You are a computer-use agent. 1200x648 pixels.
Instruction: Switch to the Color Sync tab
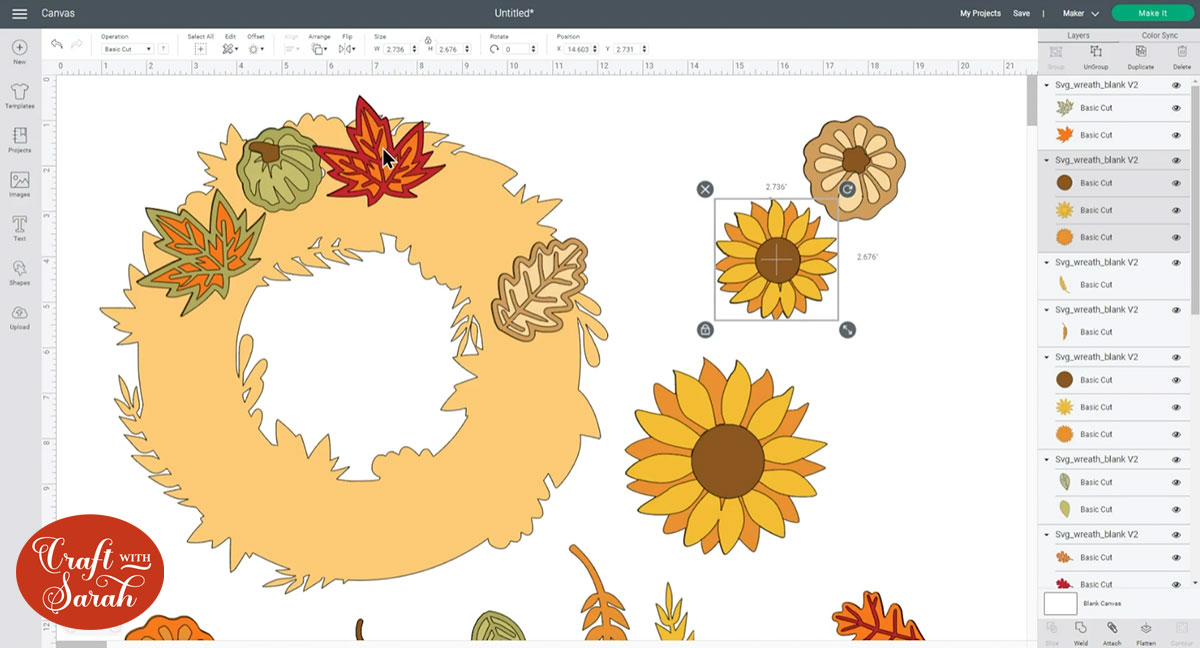point(1159,35)
